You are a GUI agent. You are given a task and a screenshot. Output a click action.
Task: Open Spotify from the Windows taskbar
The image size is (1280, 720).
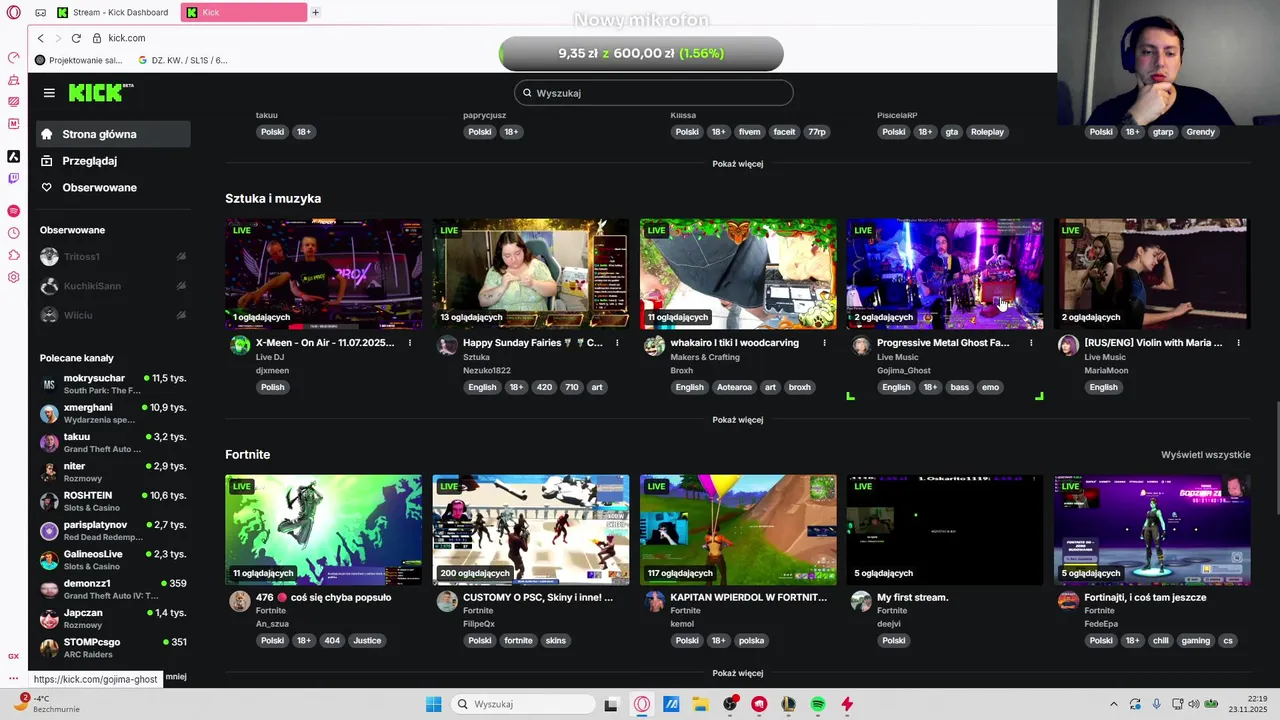pyautogui.click(x=818, y=704)
